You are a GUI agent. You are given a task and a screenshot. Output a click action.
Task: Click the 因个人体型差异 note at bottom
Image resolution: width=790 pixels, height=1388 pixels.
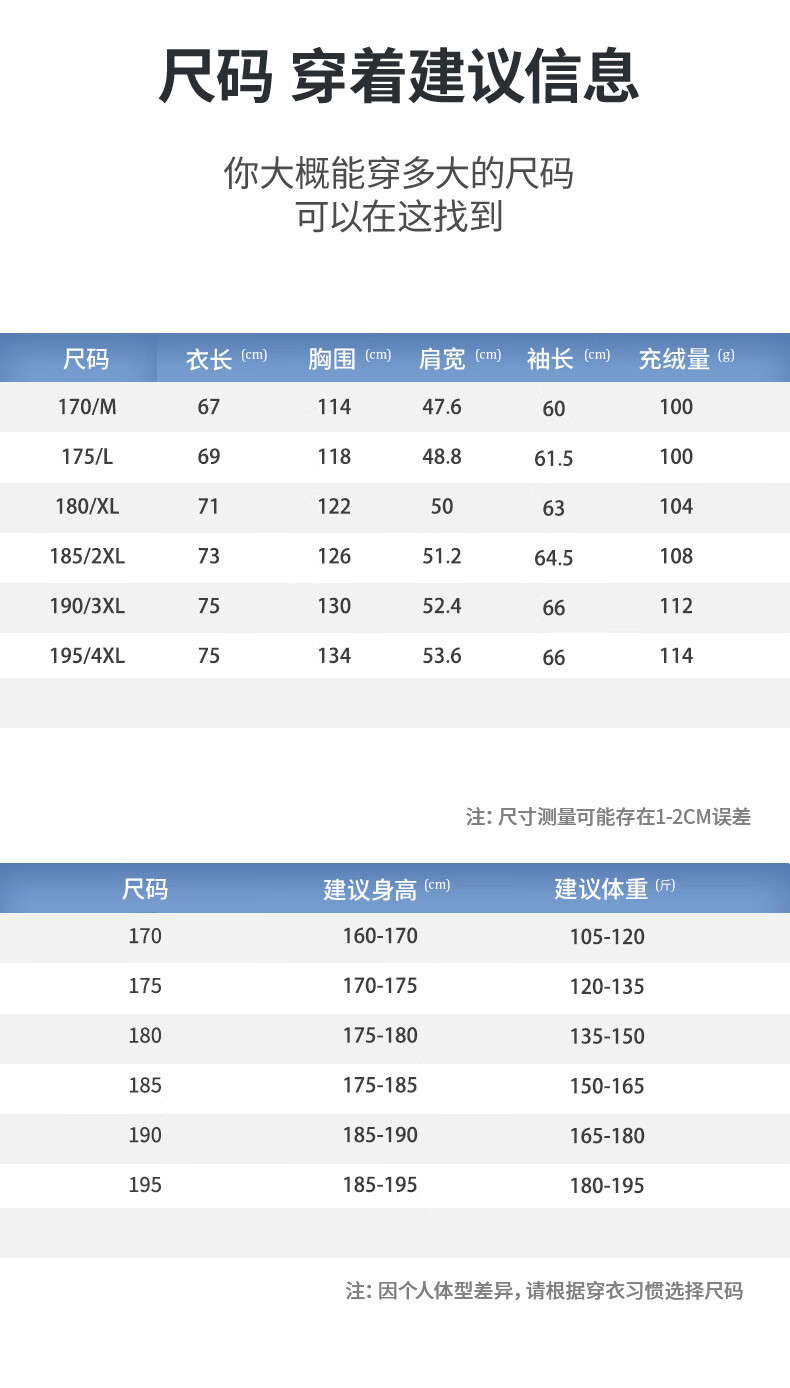(x=545, y=1291)
